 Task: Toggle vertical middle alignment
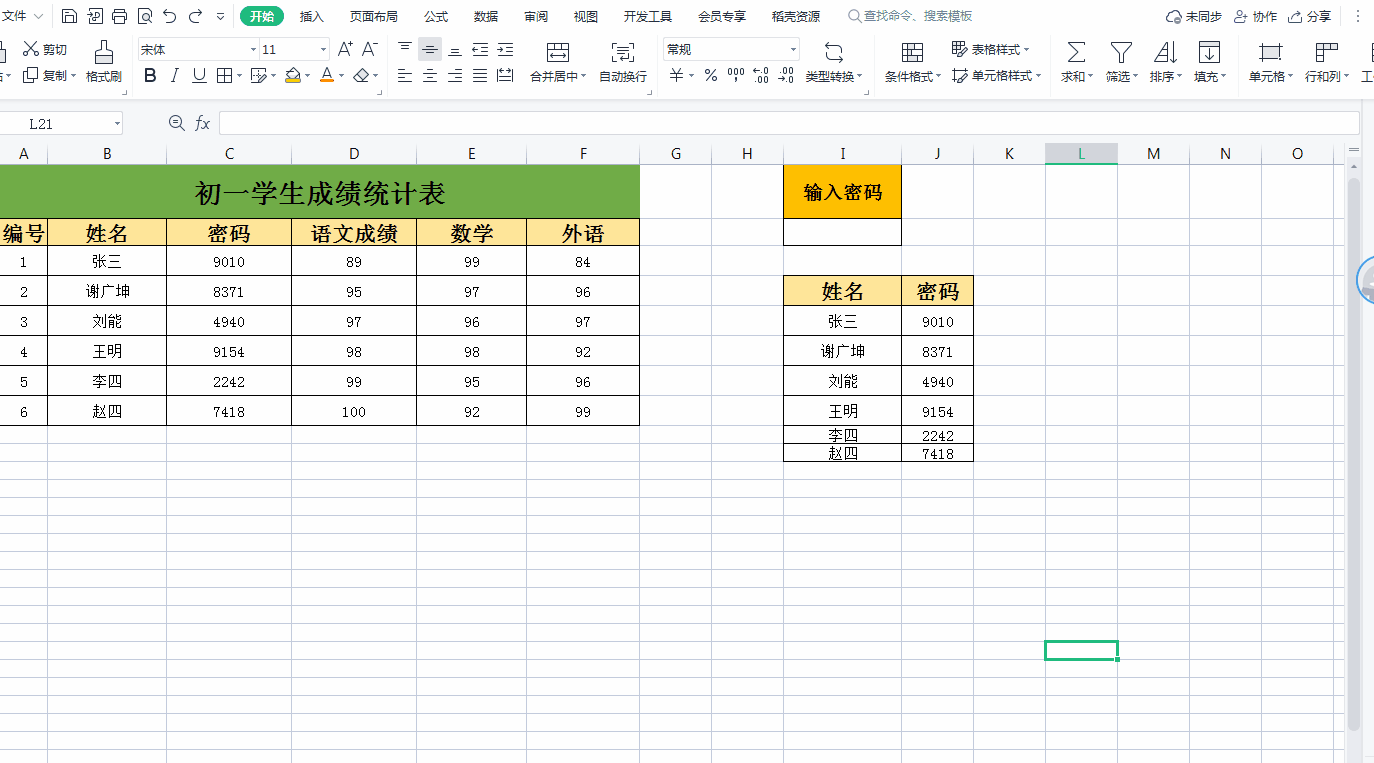[430, 49]
